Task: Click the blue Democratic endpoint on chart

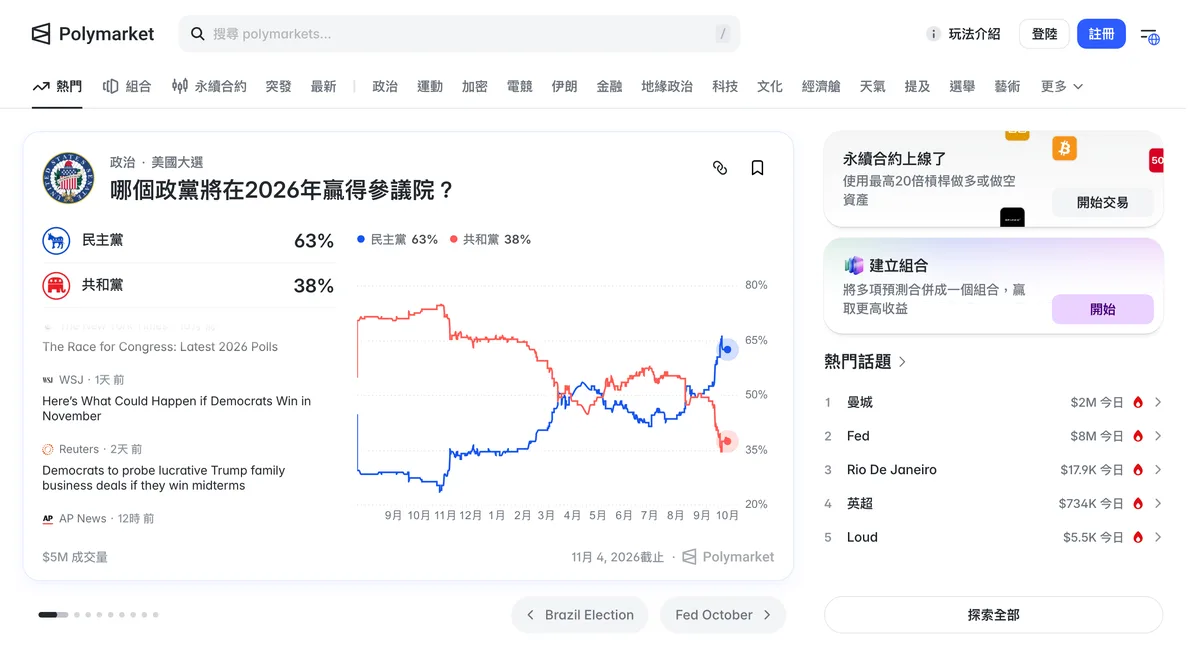Action: 727,349
